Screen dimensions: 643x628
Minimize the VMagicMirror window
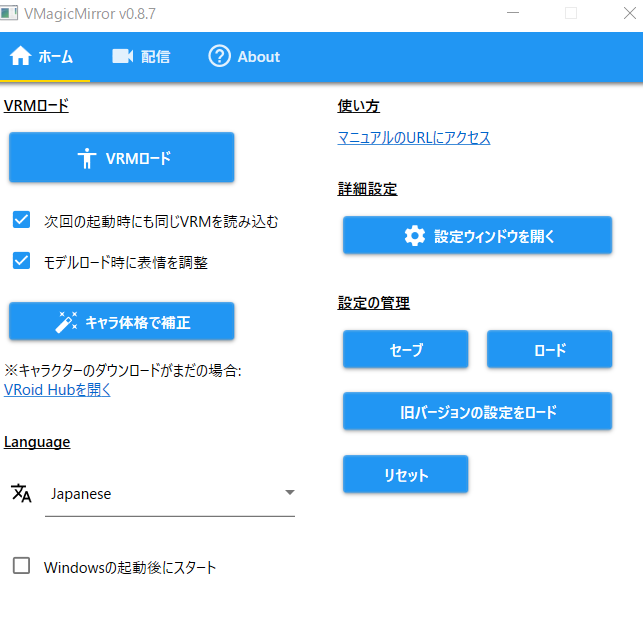pyautogui.click(x=513, y=13)
